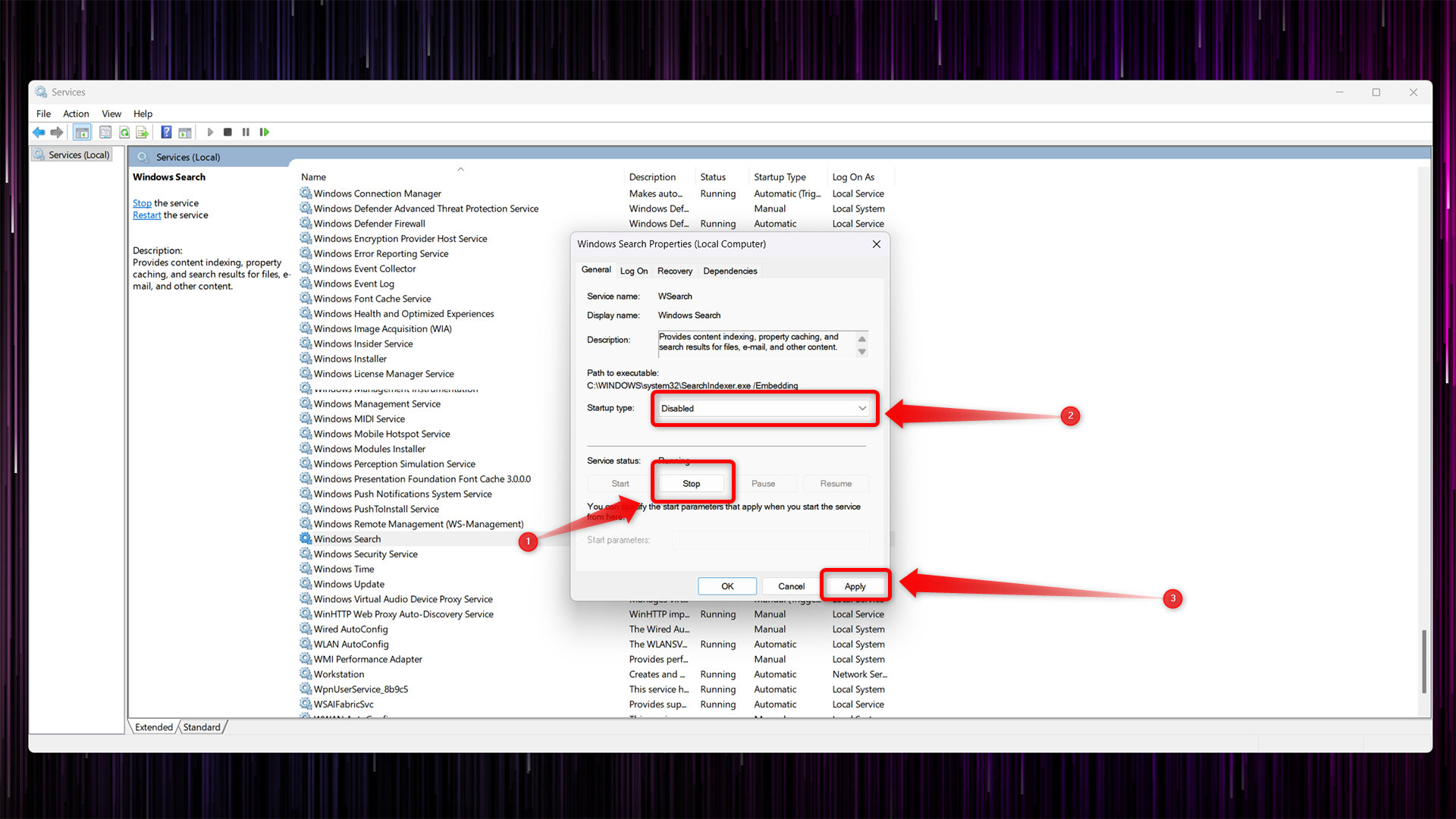
Task: Open the Action menu
Action: (x=76, y=114)
